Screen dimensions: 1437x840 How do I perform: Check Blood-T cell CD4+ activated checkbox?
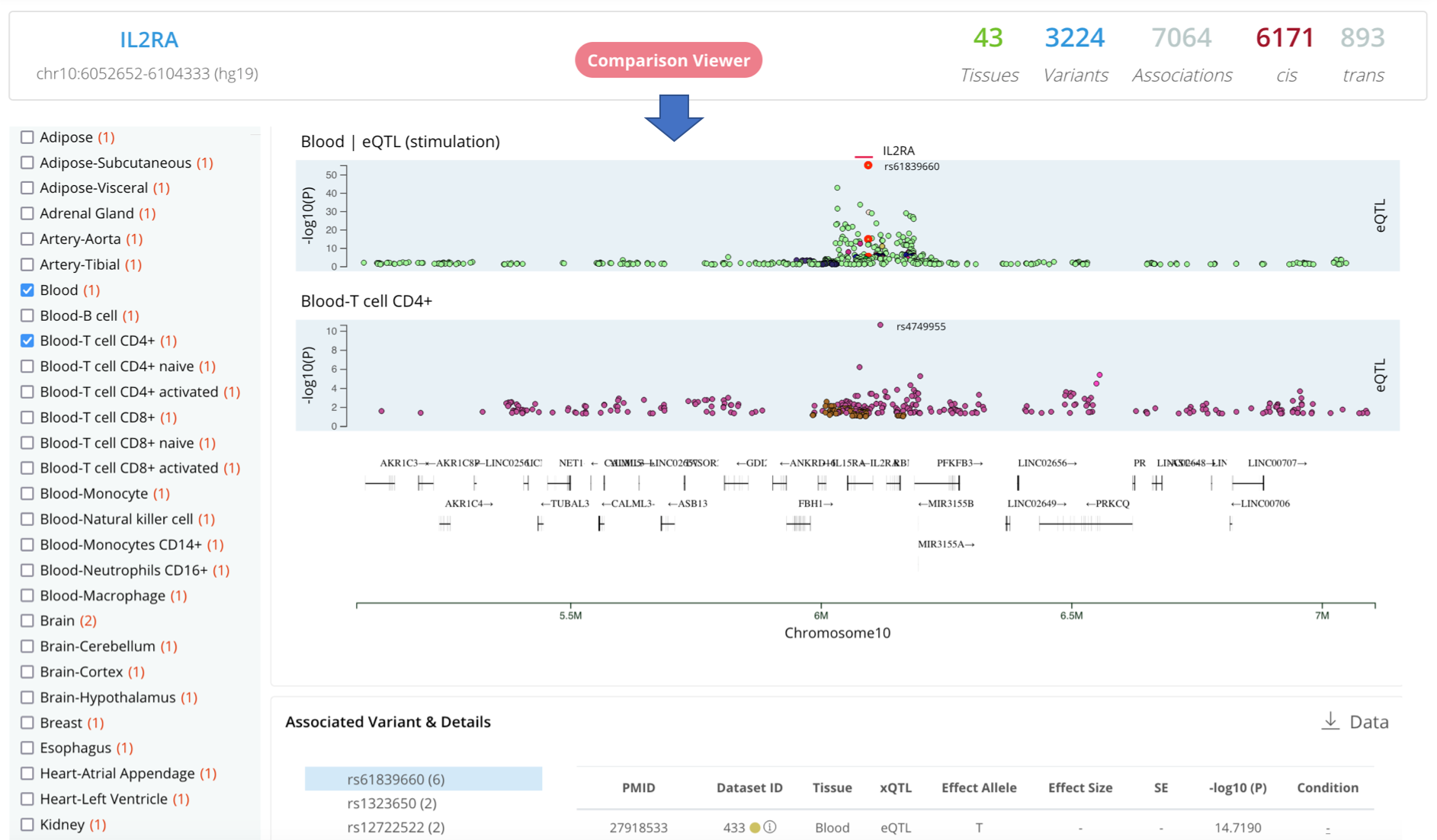click(x=27, y=392)
